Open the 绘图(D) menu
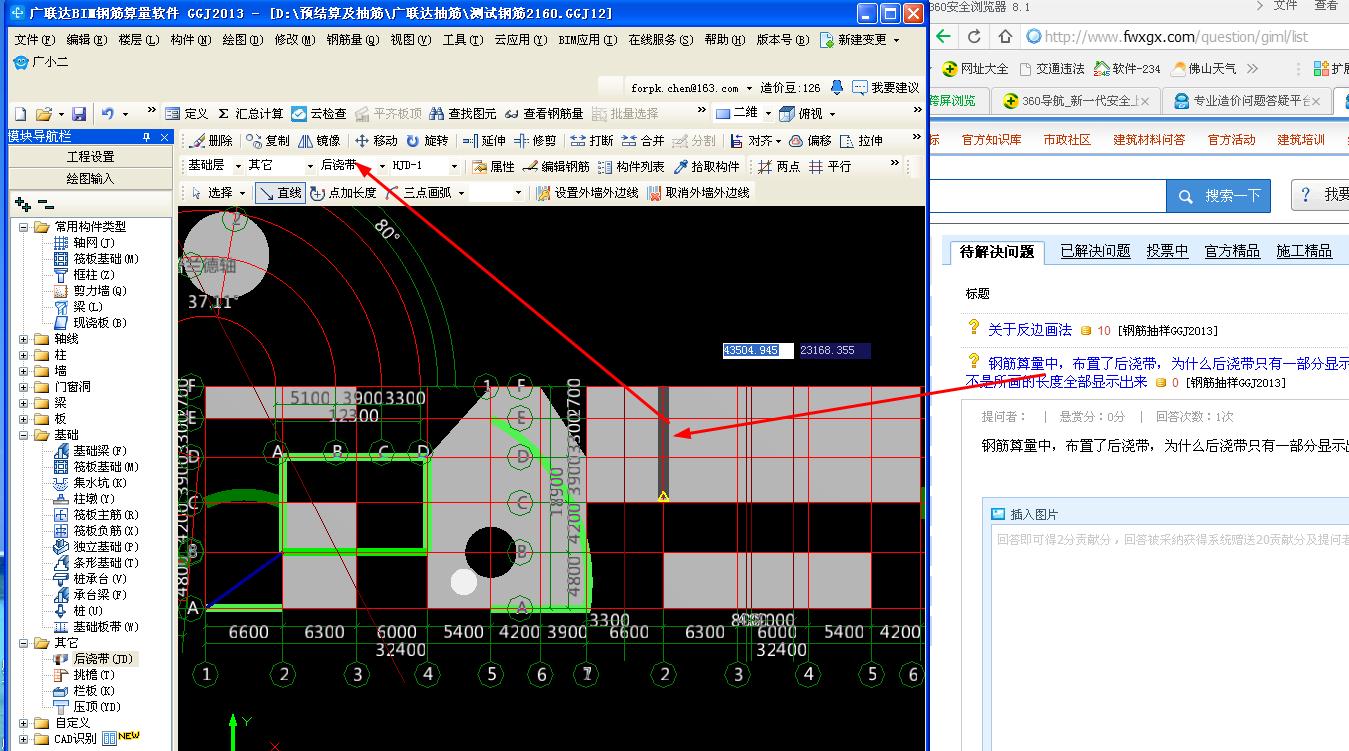 point(241,40)
